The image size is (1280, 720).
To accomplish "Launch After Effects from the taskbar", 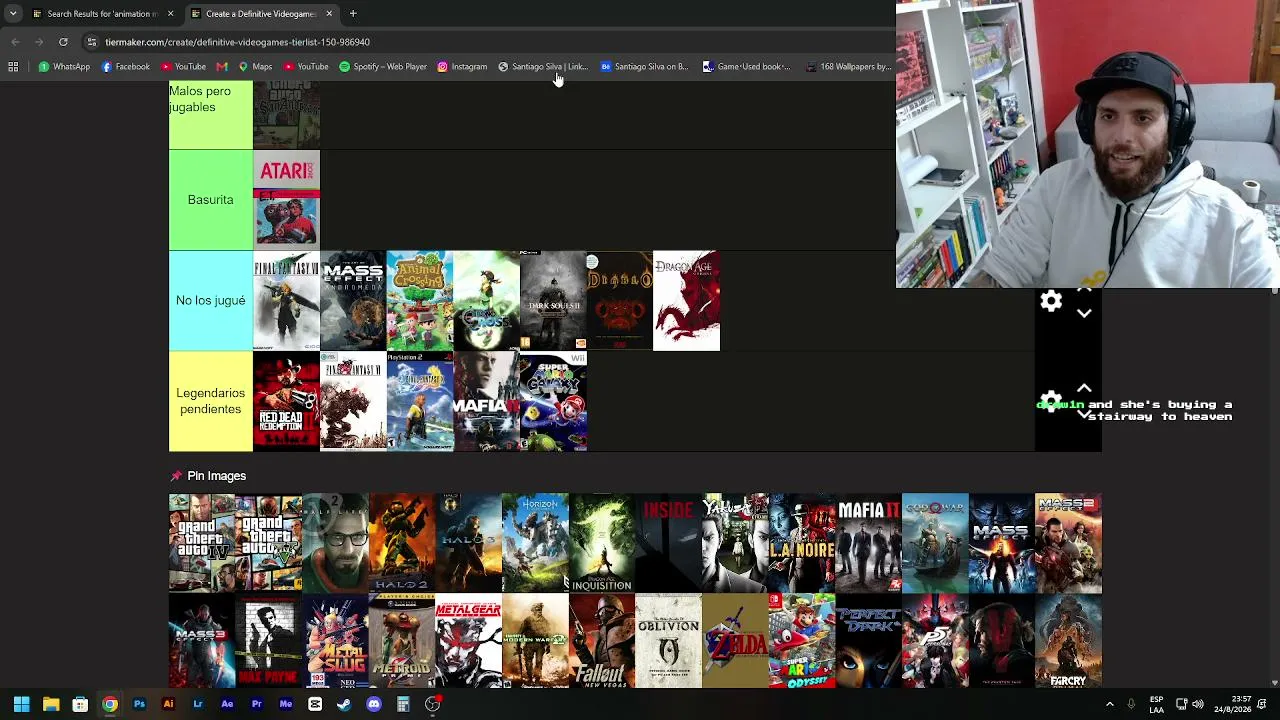I will click(227, 705).
